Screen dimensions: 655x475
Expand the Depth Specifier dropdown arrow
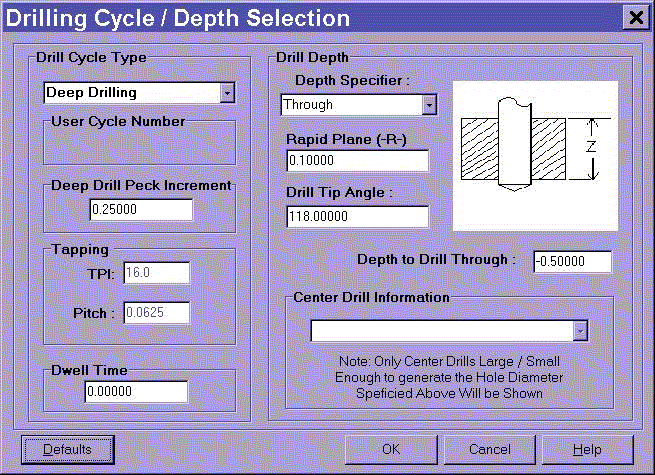[429, 104]
